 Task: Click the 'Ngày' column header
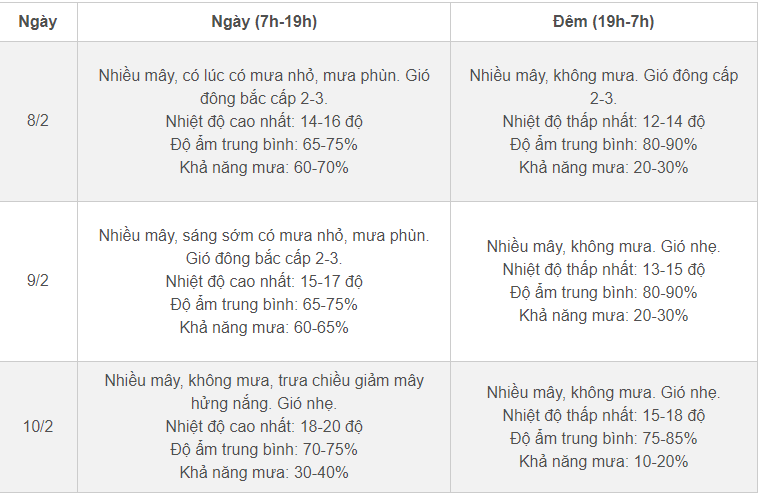pos(38,21)
